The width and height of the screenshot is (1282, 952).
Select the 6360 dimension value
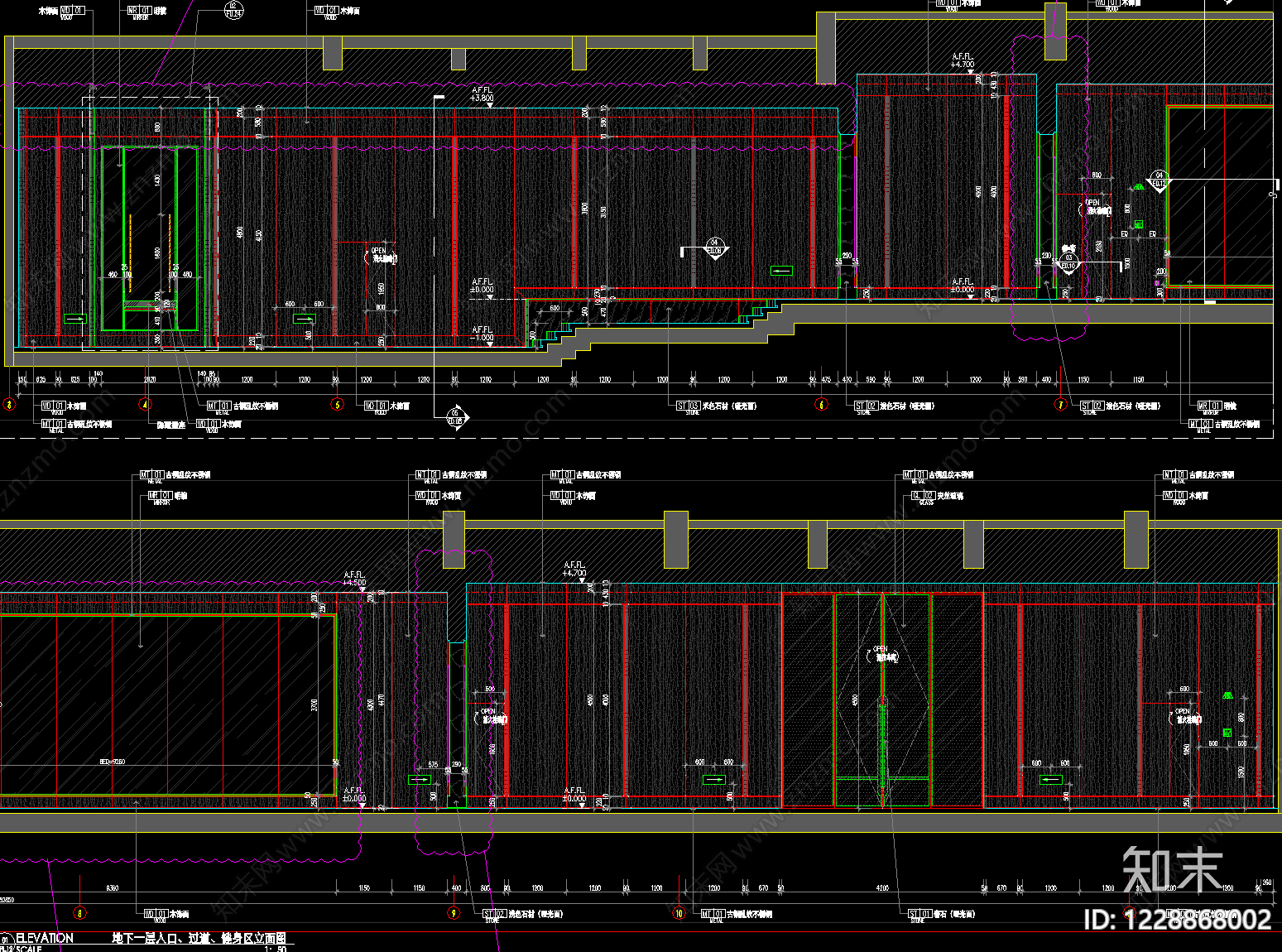tap(113, 888)
